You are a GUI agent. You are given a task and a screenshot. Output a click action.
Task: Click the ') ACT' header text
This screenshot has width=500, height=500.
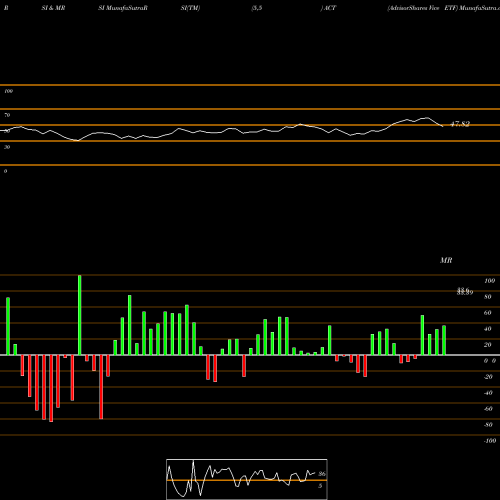328,8
